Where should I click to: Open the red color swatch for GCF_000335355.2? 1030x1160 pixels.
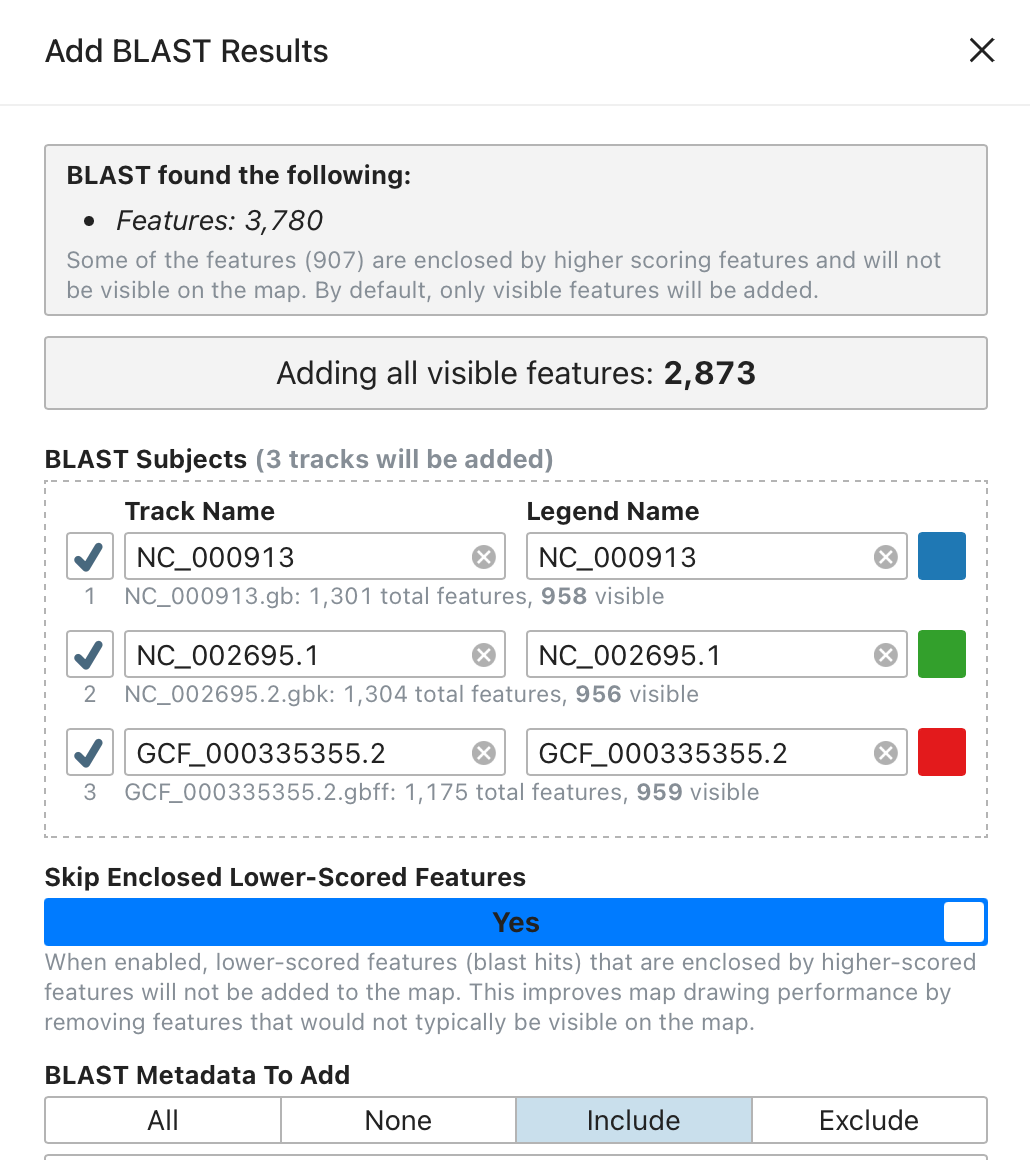[942, 752]
